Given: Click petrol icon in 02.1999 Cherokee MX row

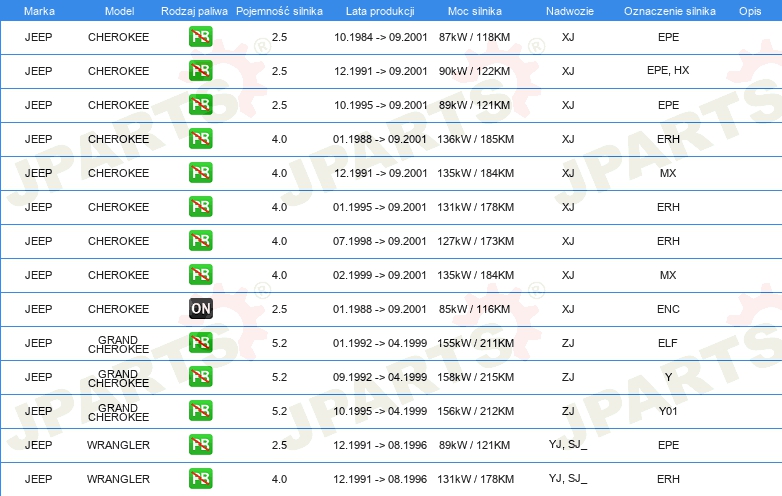Looking at the screenshot, I should (200, 275).
